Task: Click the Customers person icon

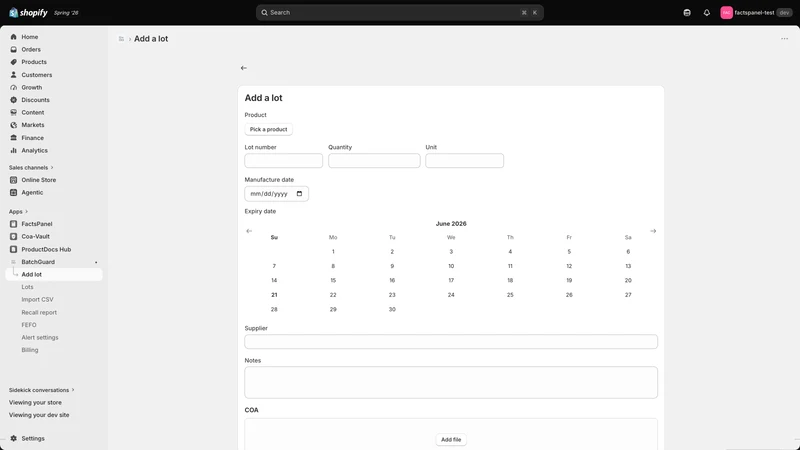Action: pos(14,74)
